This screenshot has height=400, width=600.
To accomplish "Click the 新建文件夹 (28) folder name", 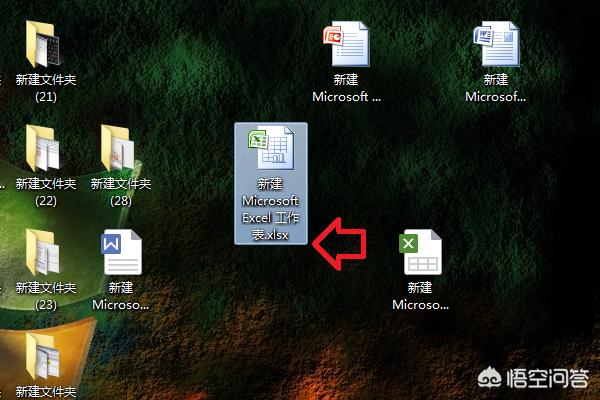I will (x=120, y=192).
